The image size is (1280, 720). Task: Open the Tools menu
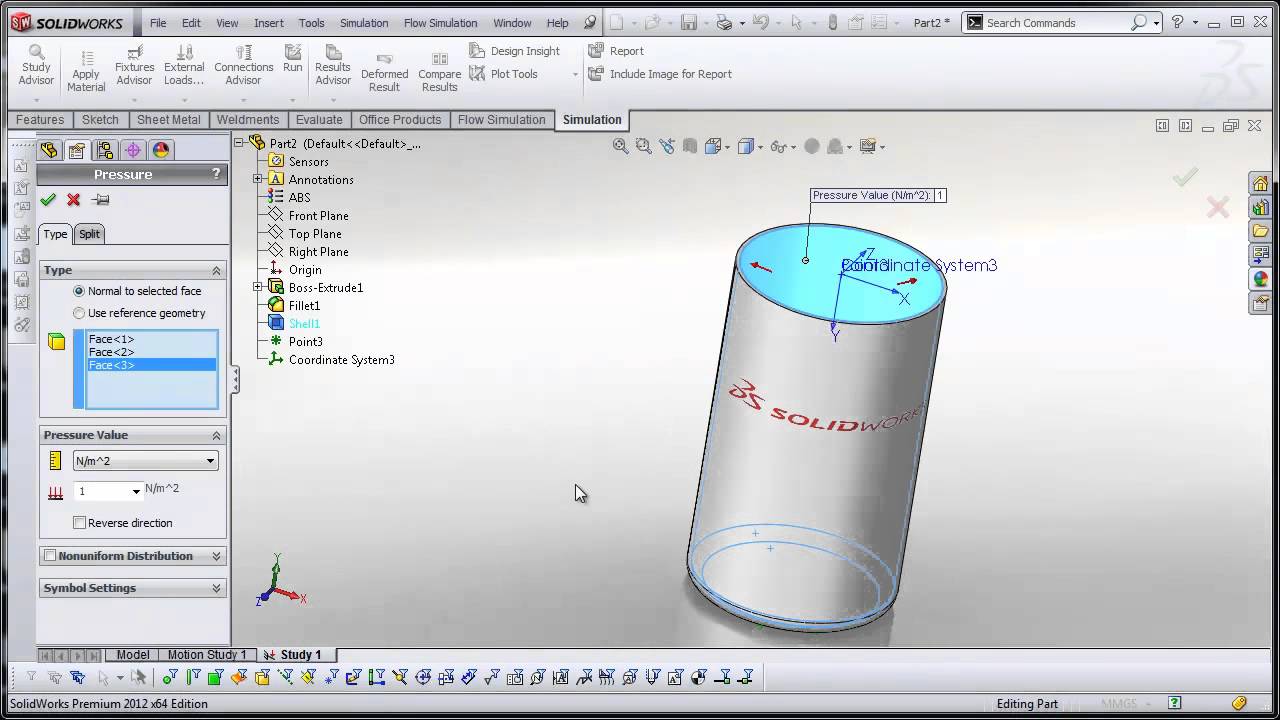(311, 22)
